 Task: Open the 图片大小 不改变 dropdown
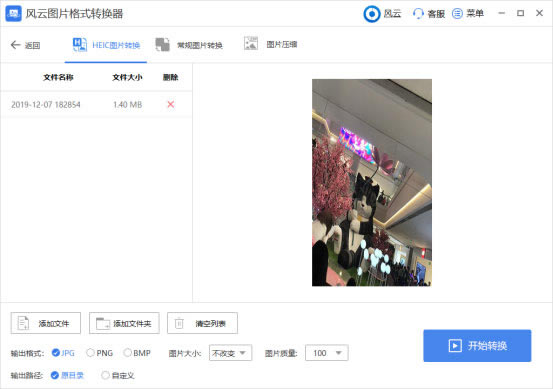(x=230, y=353)
